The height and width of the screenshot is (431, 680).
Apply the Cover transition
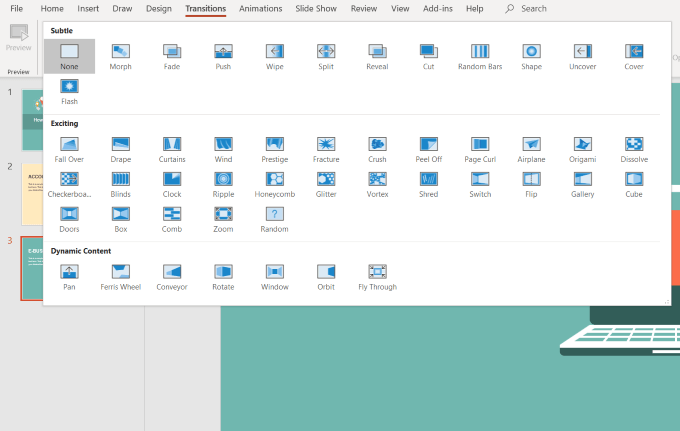634,56
